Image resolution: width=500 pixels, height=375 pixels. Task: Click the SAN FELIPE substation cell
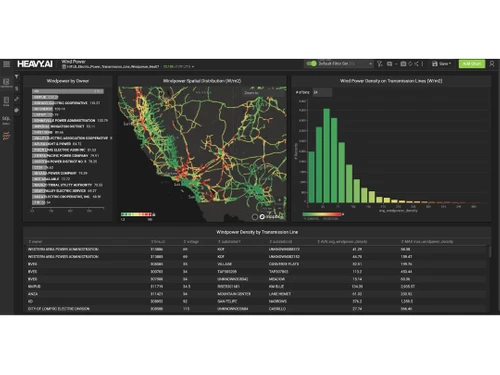(x=227, y=301)
